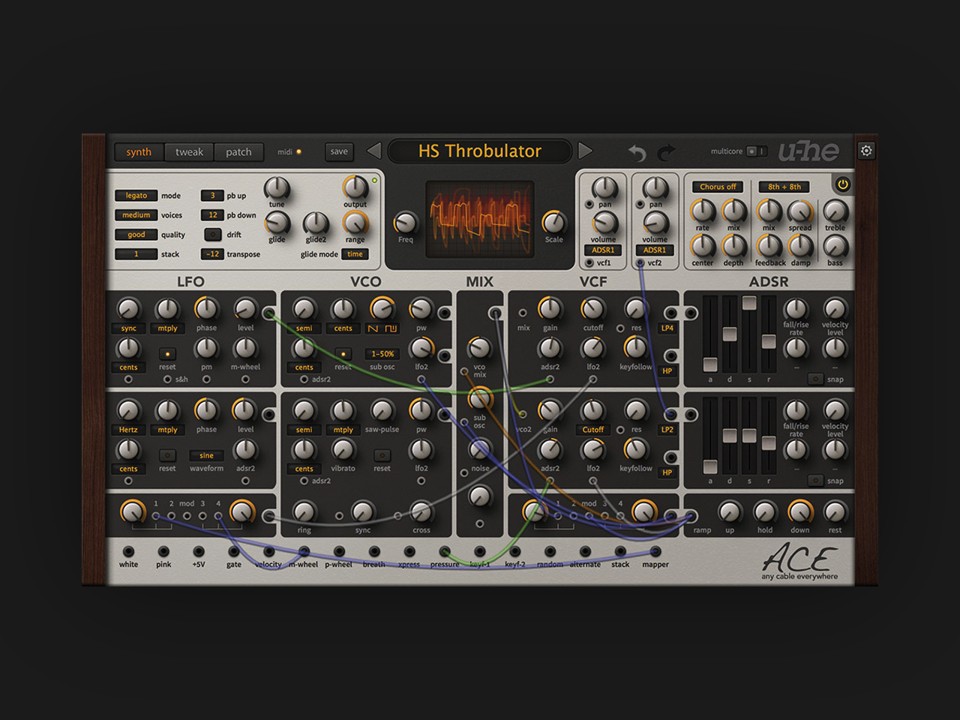Open the LP2 filter type selector
960x720 pixels.
tap(667, 430)
